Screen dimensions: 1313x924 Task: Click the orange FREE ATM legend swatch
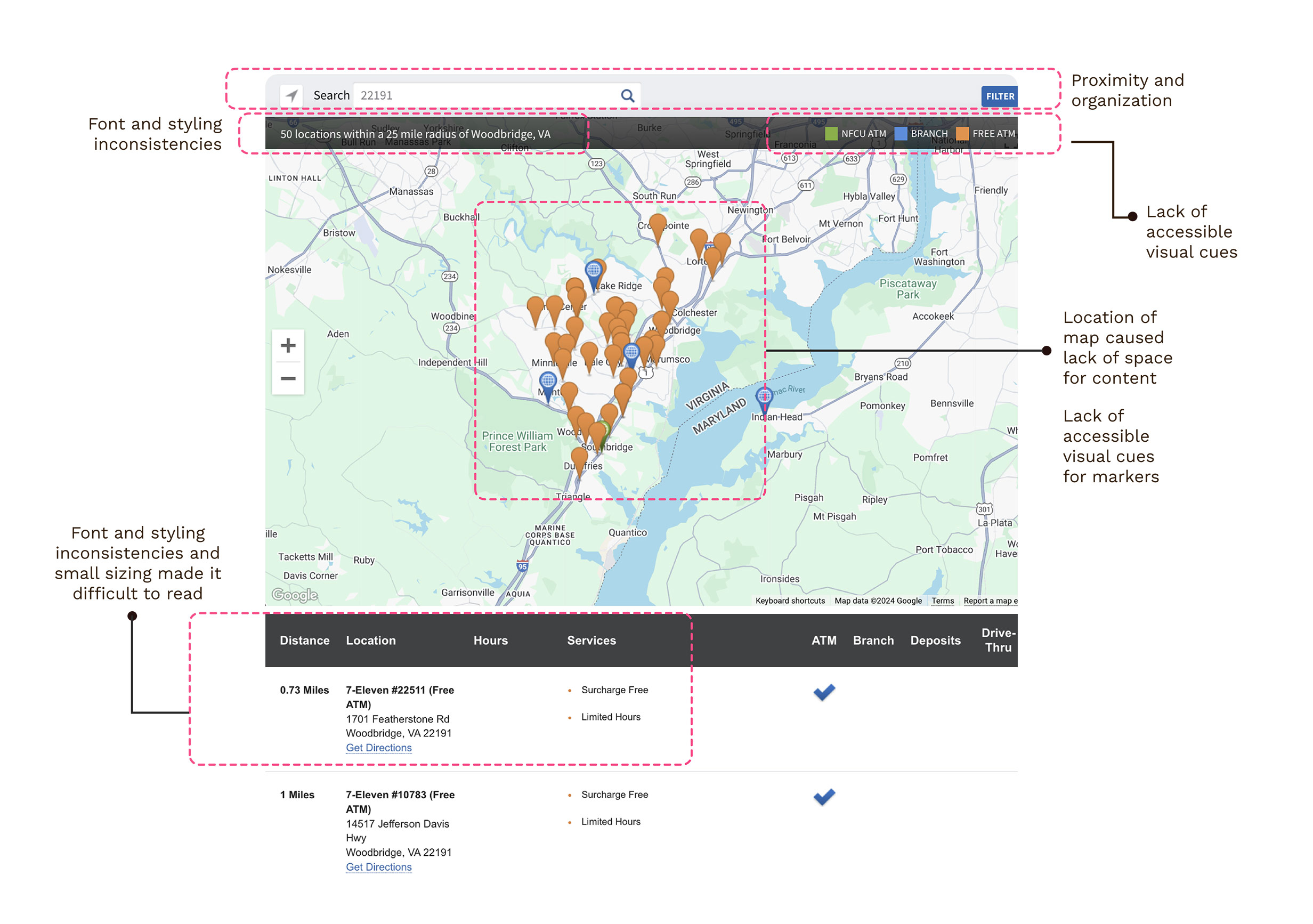click(x=962, y=134)
